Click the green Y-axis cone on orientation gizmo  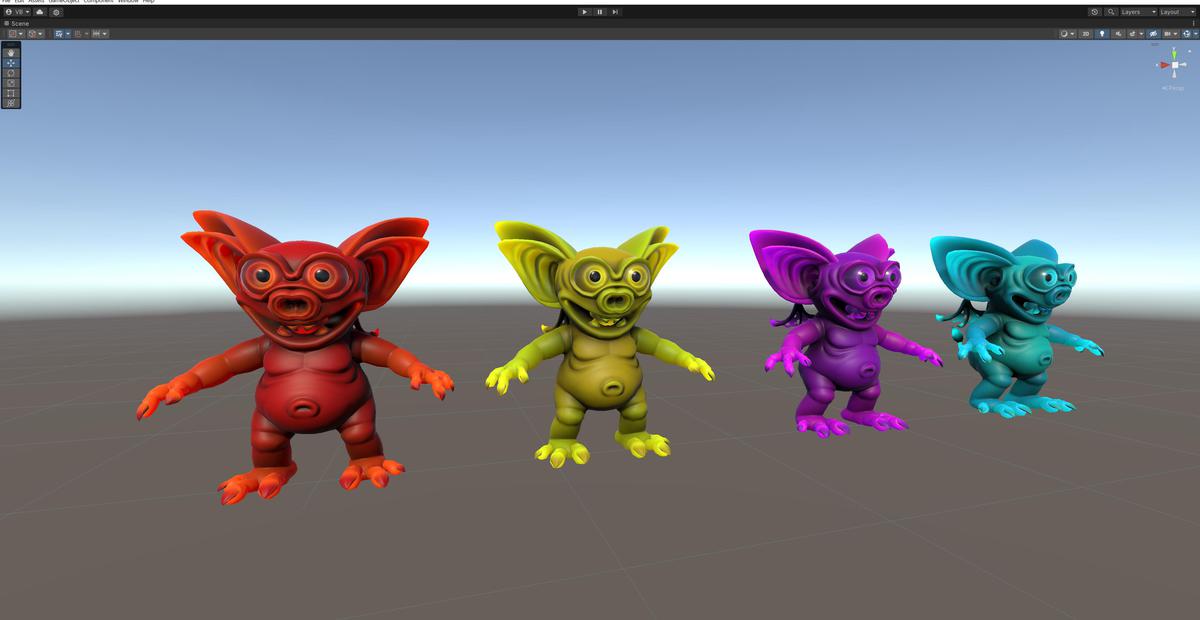point(1174,54)
